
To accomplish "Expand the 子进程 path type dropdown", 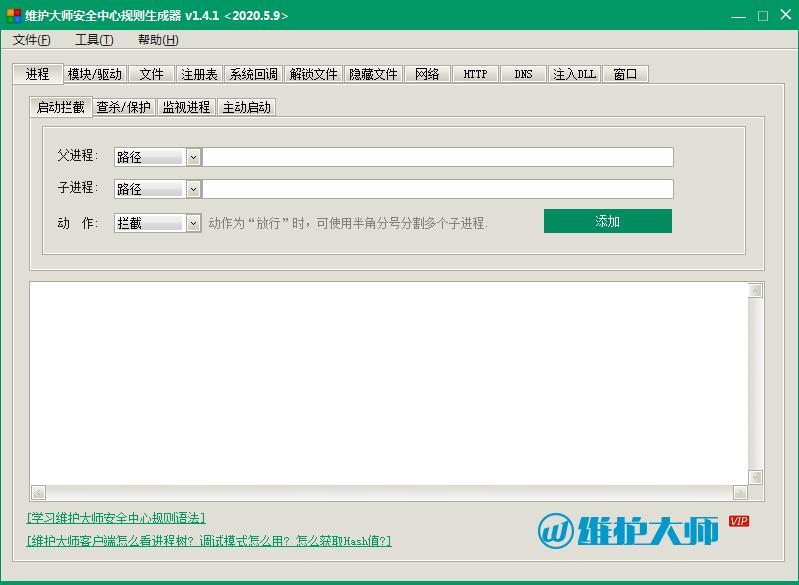I will point(193,189).
